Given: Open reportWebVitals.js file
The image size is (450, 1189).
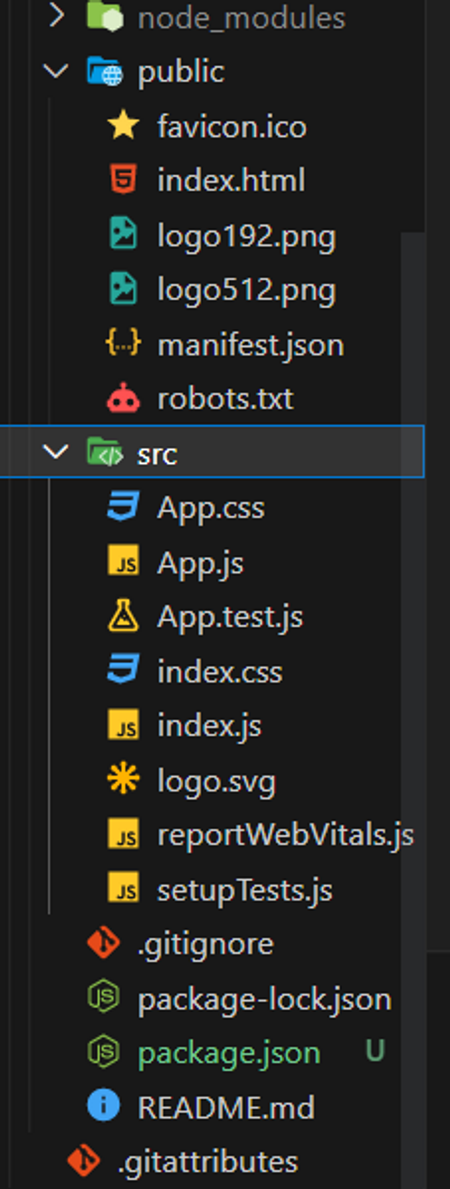Looking at the screenshot, I should click(285, 837).
